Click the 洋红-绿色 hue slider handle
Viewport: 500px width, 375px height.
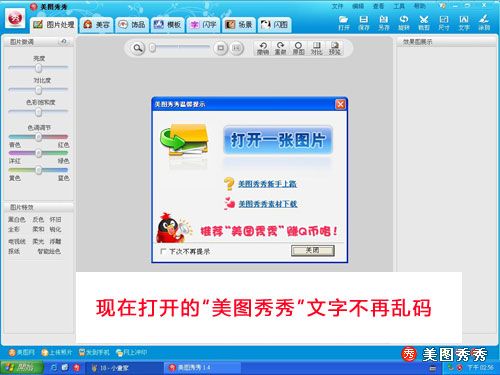click(x=39, y=153)
